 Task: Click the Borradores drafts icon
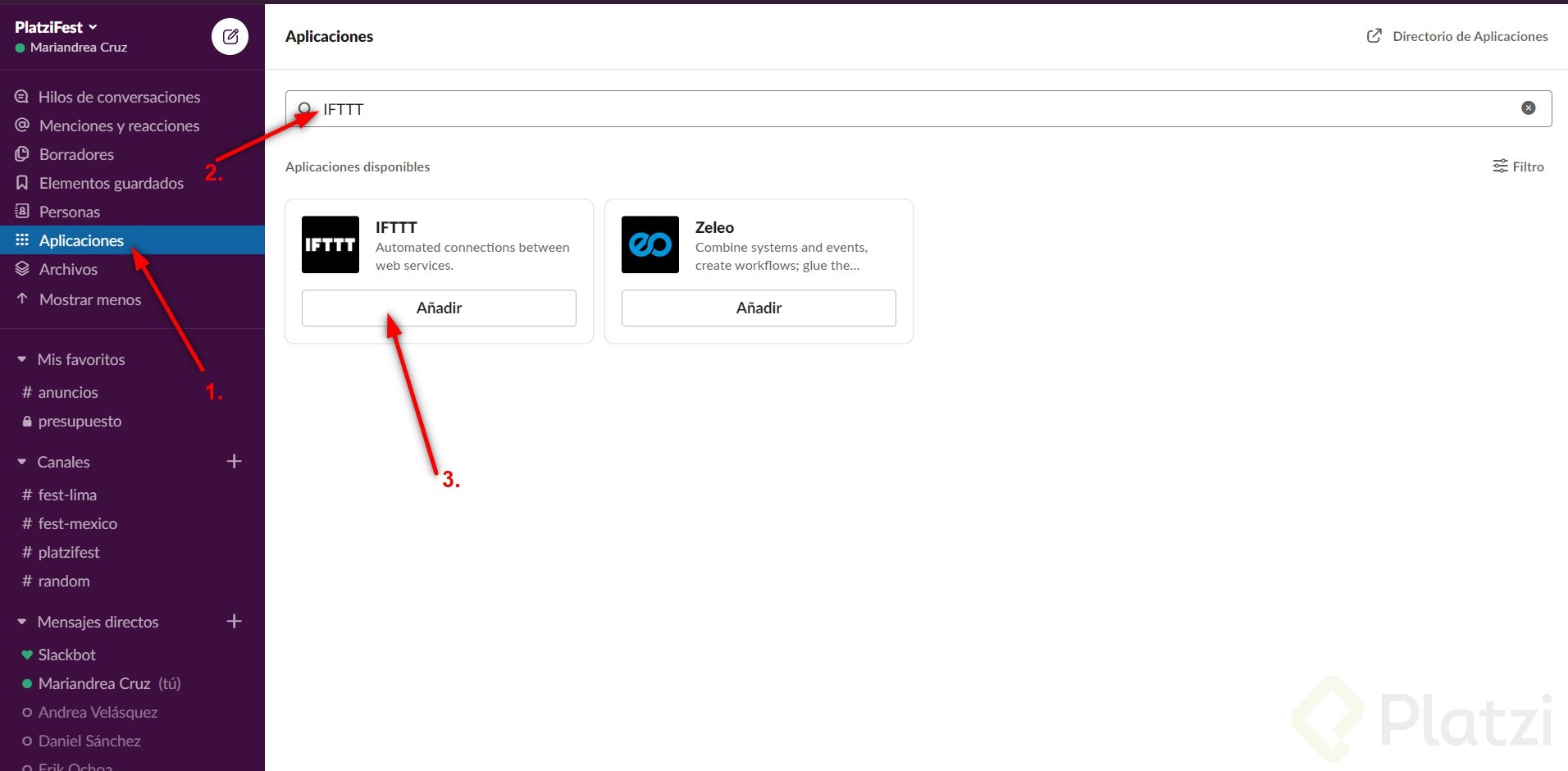pos(22,154)
